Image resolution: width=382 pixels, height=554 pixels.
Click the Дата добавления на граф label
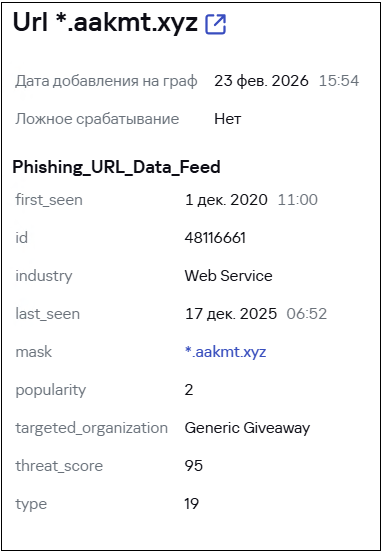click(x=106, y=81)
